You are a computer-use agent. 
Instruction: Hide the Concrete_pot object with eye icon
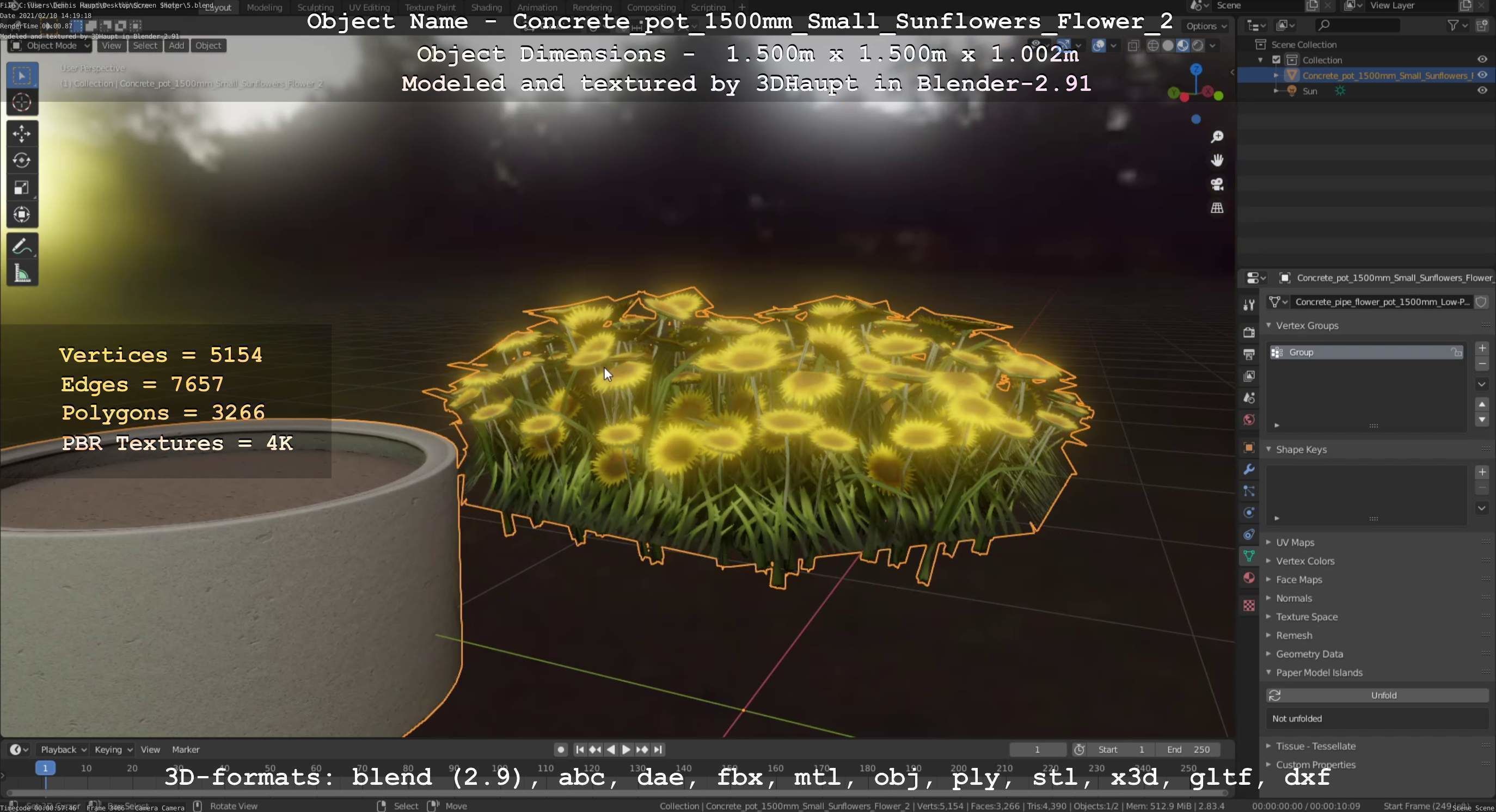pyautogui.click(x=1482, y=75)
